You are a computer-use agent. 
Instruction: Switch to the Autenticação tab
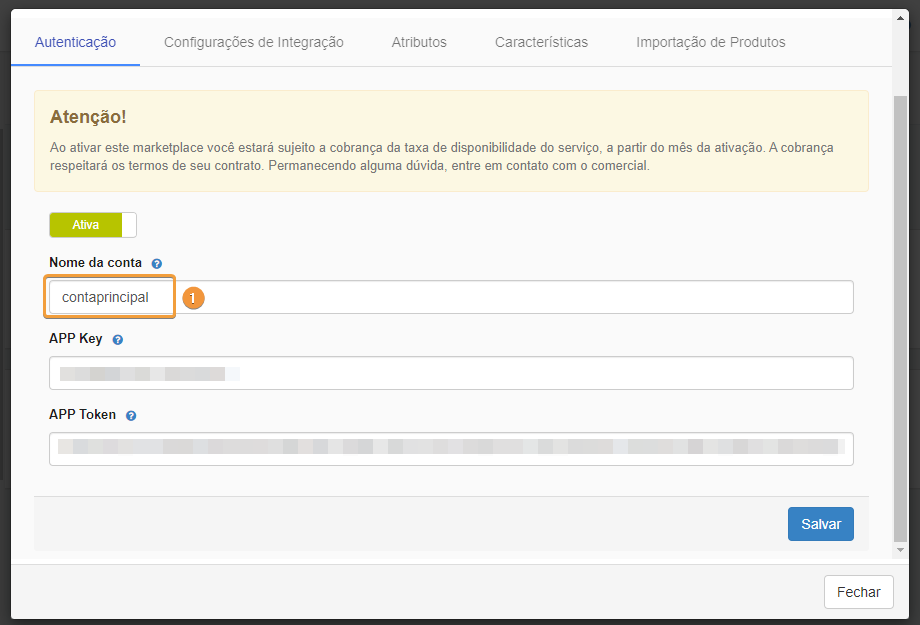tap(75, 42)
